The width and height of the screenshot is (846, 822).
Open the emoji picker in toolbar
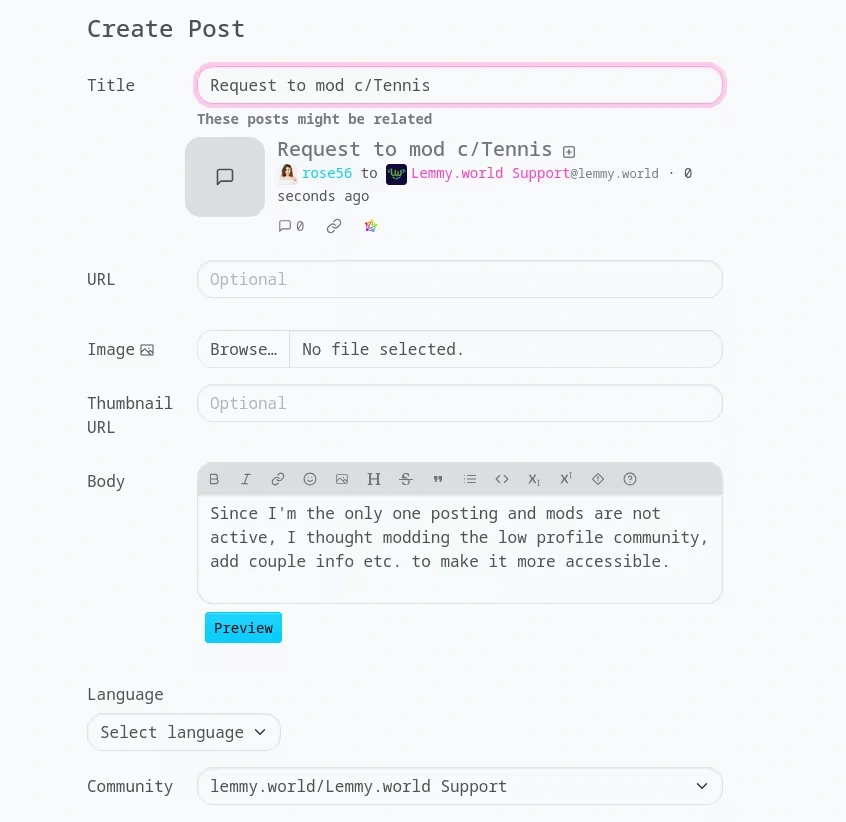tap(310, 479)
